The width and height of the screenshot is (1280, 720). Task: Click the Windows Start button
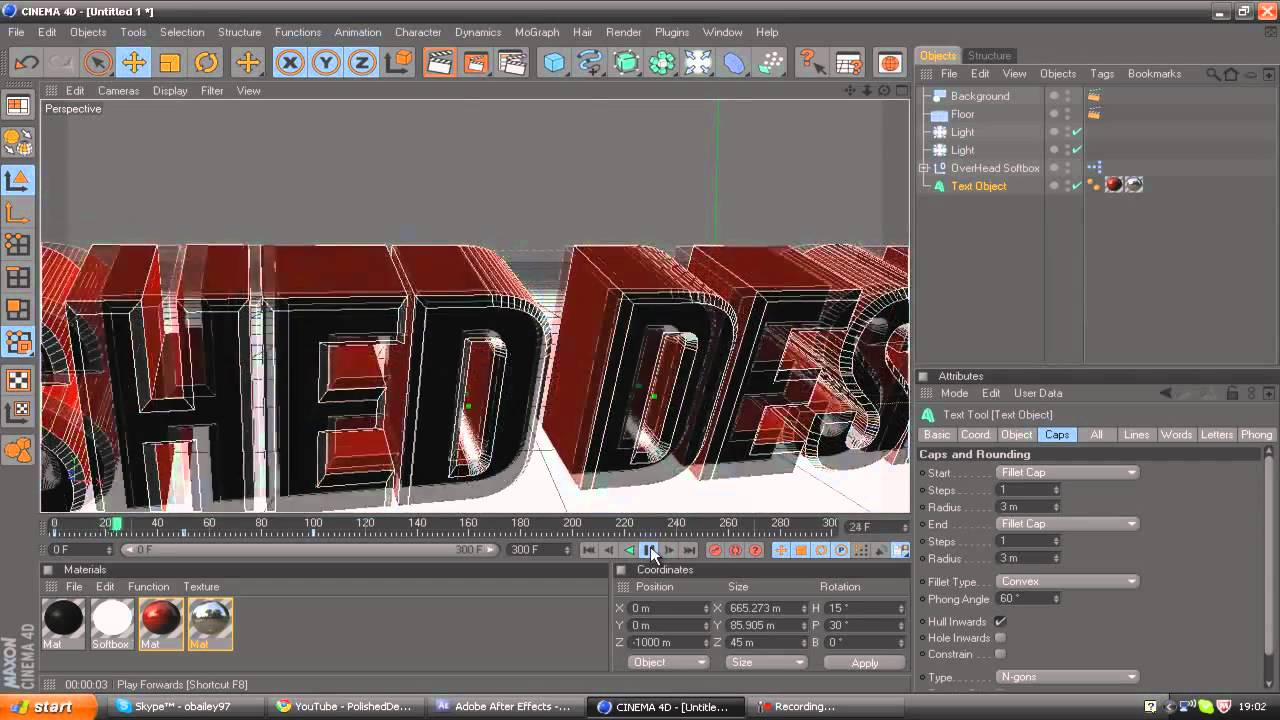(48, 706)
